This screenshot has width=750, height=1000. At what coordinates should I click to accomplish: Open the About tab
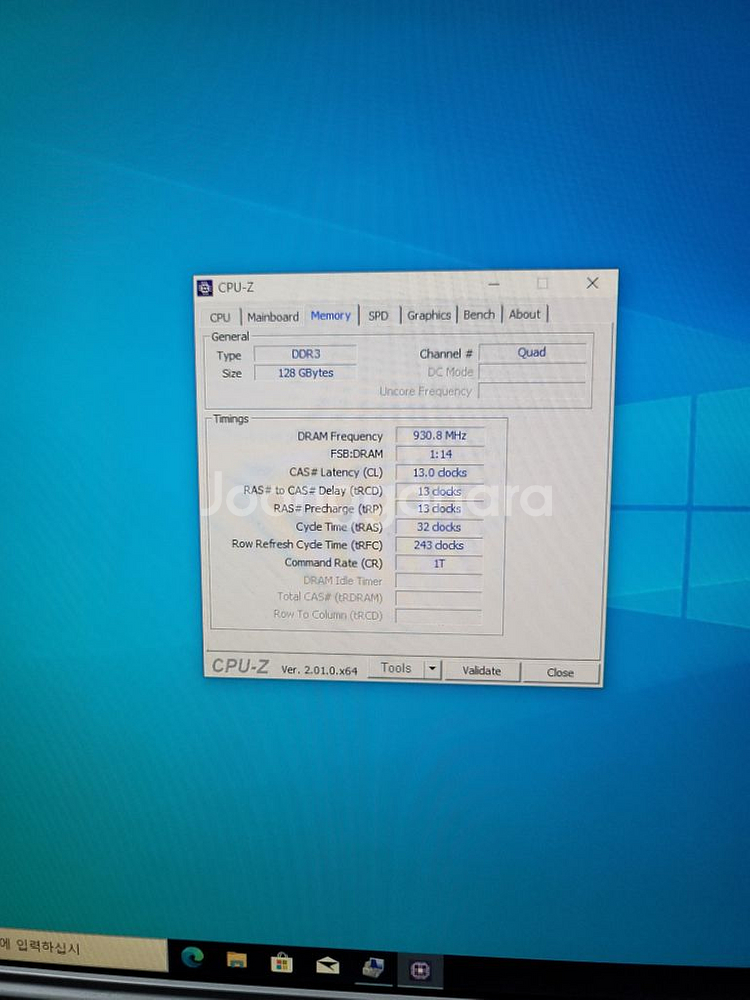point(524,314)
